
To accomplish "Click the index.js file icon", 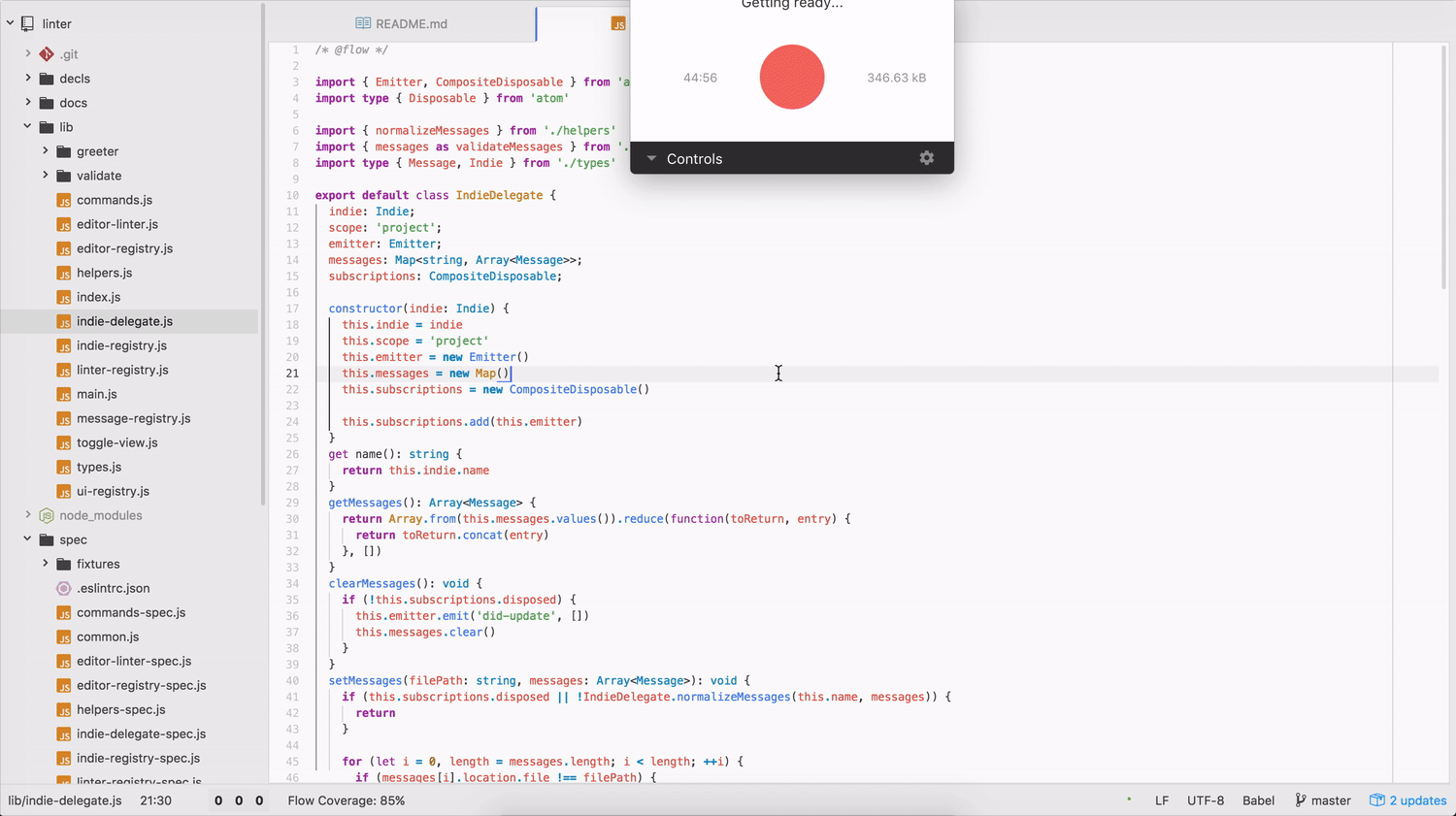I will [64, 297].
